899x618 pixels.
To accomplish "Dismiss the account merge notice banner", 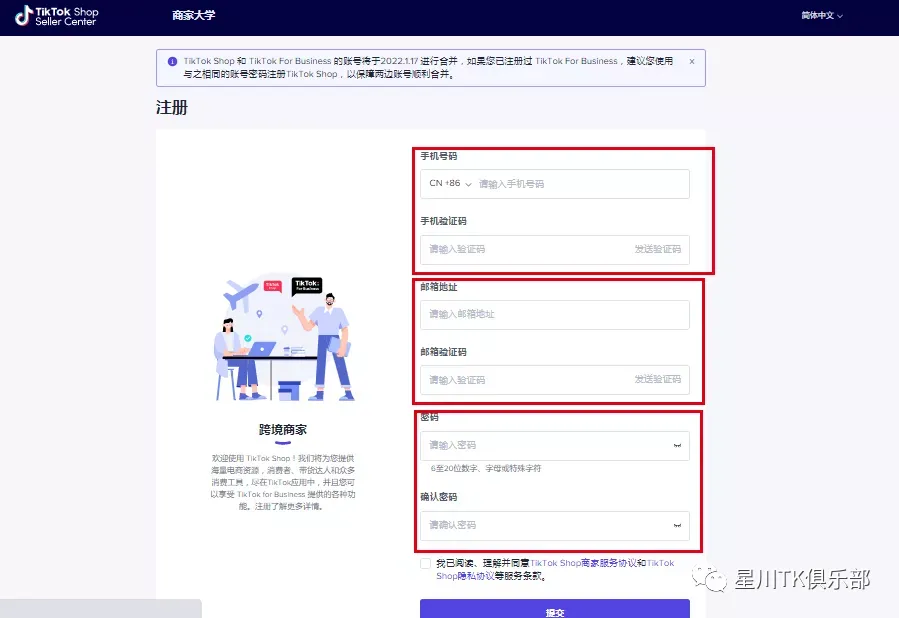I will point(691,61).
